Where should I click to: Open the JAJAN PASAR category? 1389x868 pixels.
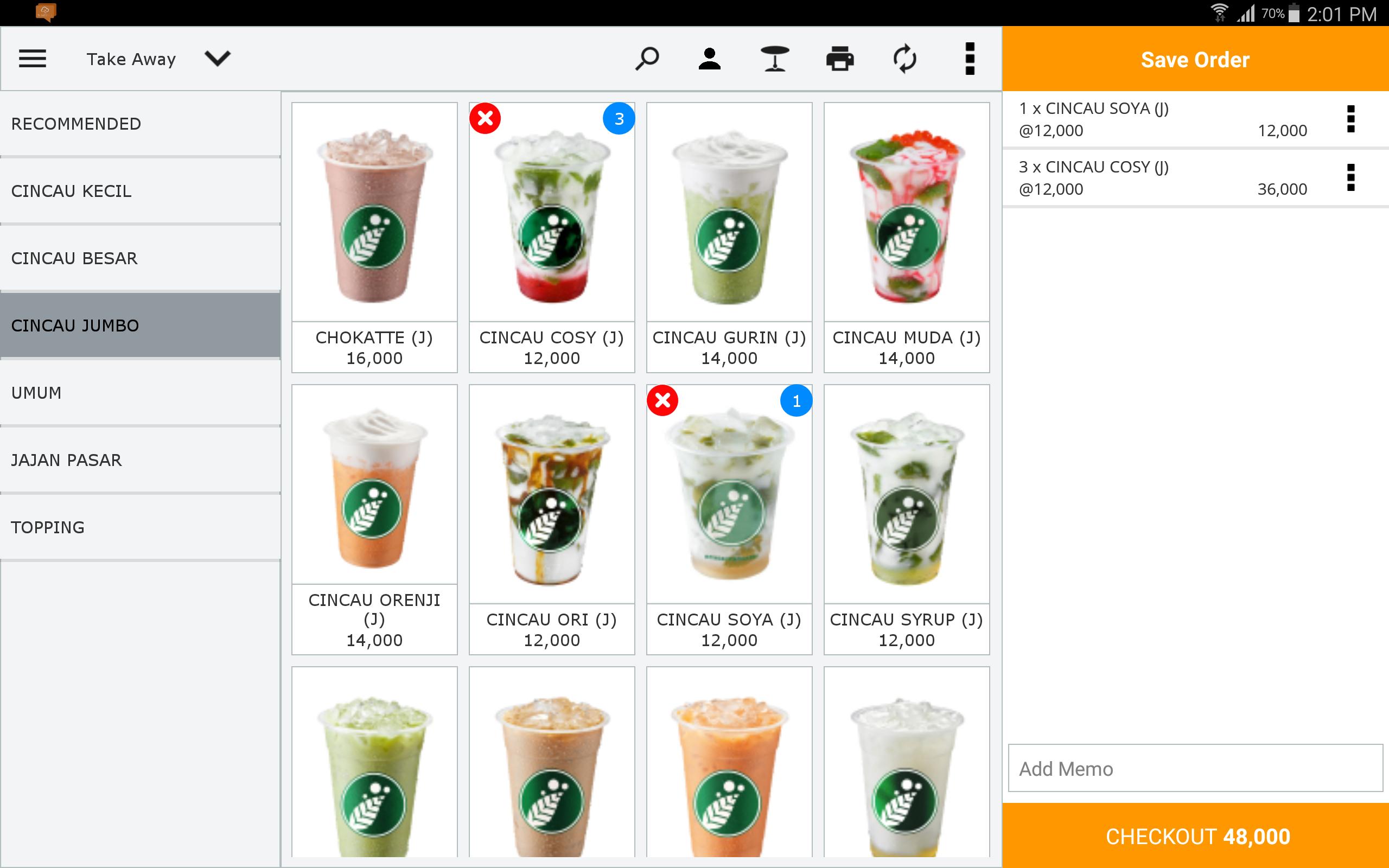pos(140,460)
